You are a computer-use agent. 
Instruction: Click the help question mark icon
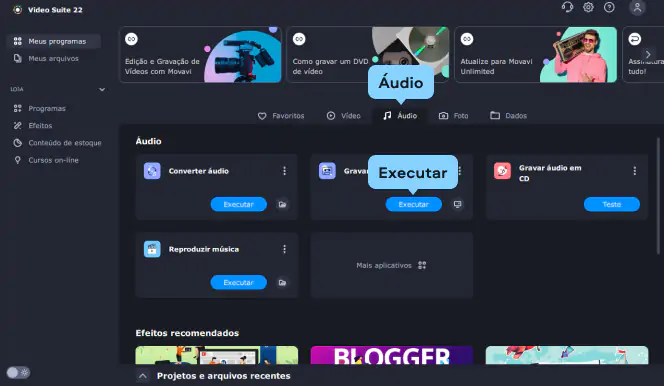pyautogui.click(x=609, y=7)
